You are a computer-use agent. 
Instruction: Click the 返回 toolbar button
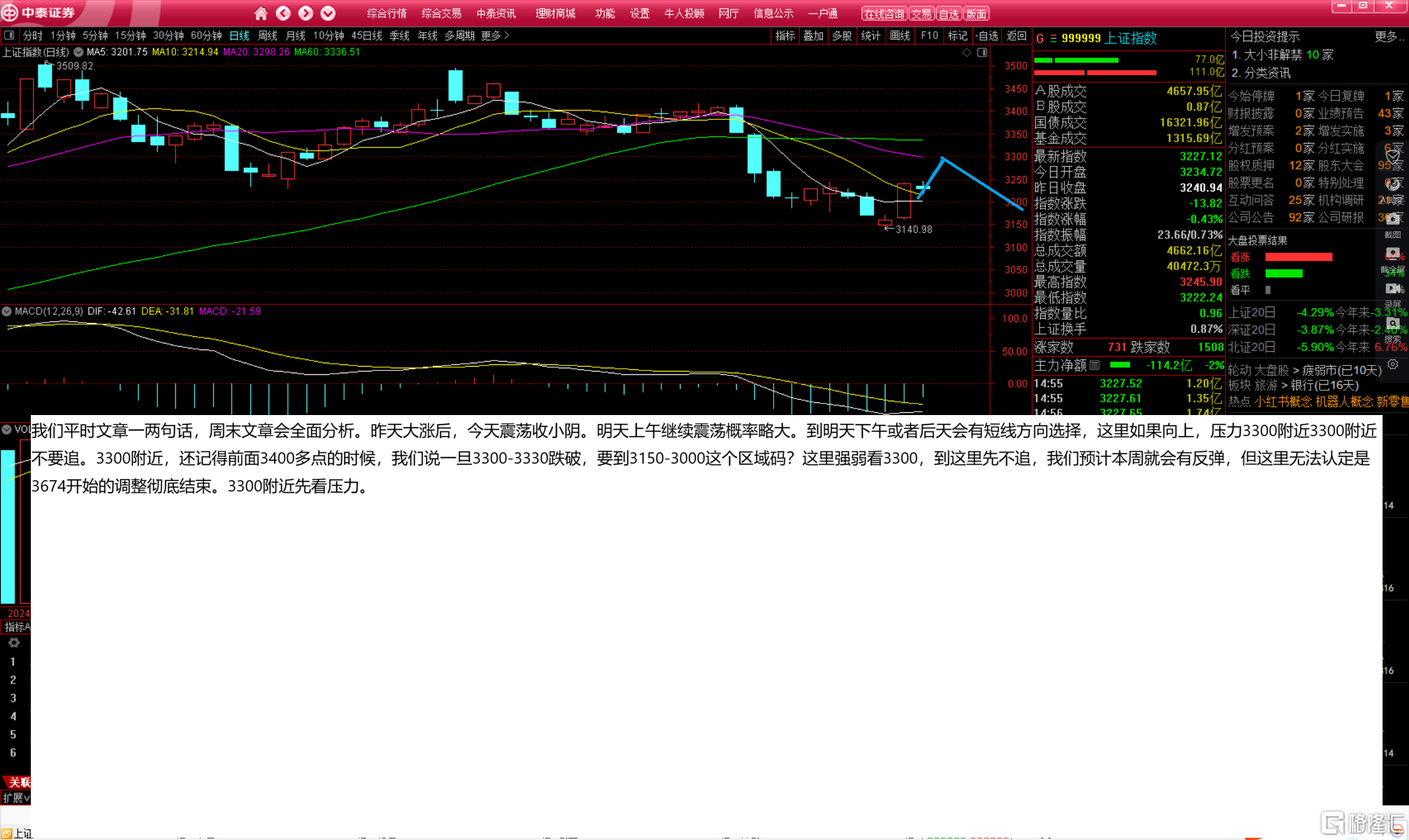point(1017,36)
